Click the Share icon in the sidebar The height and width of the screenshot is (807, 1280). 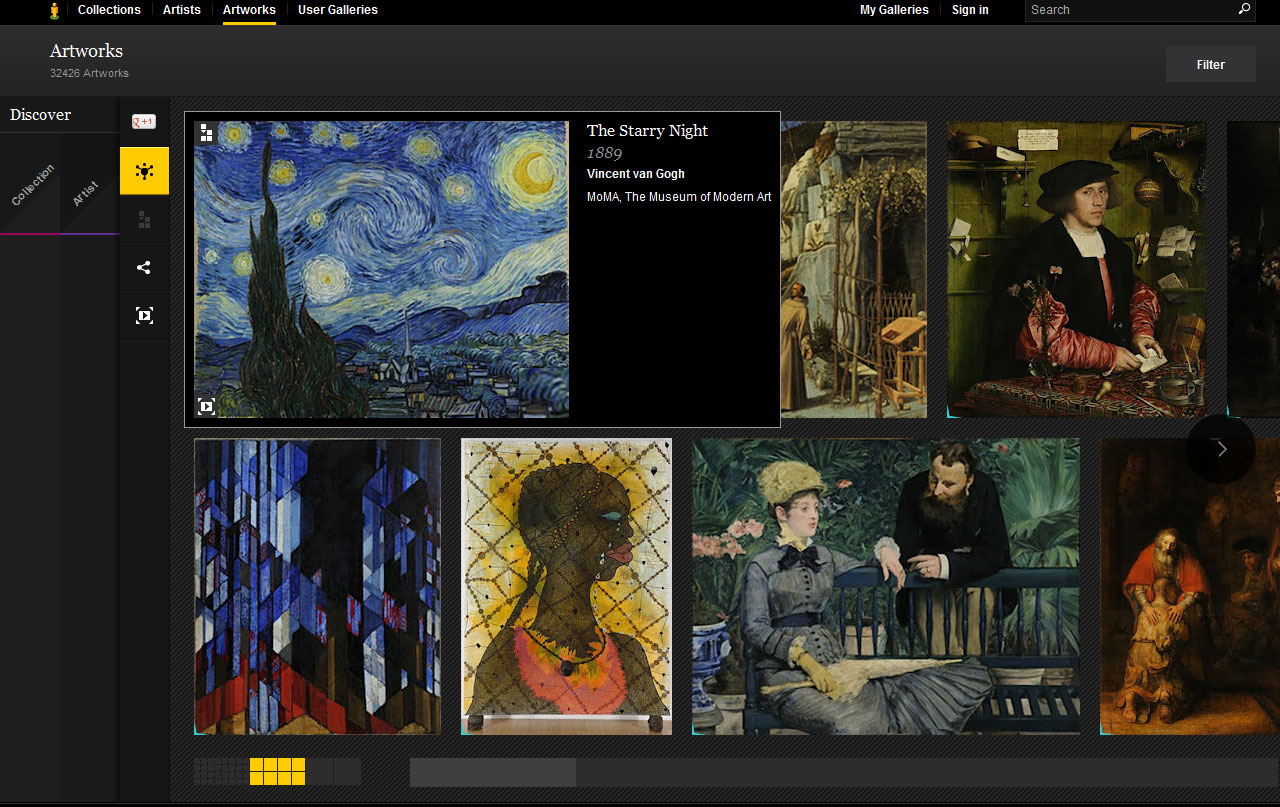144,267
